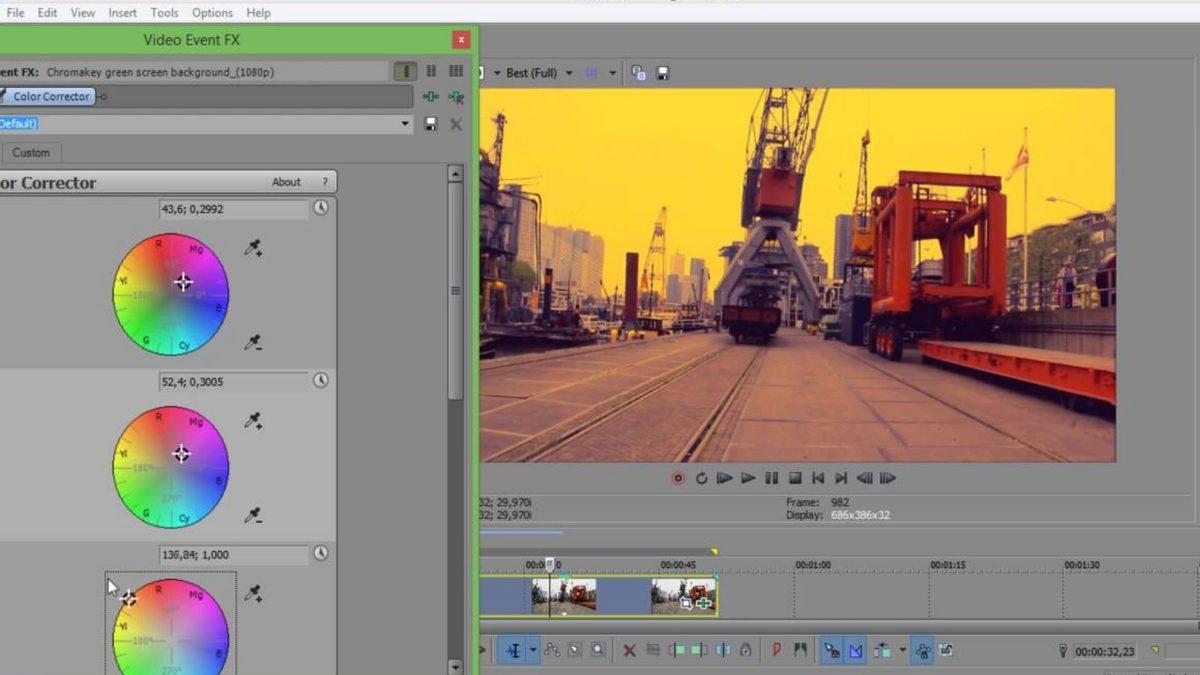1200x675 pixels.
Task: Open the Best (Full) preview quality dropdown
Action: (568, 72)
